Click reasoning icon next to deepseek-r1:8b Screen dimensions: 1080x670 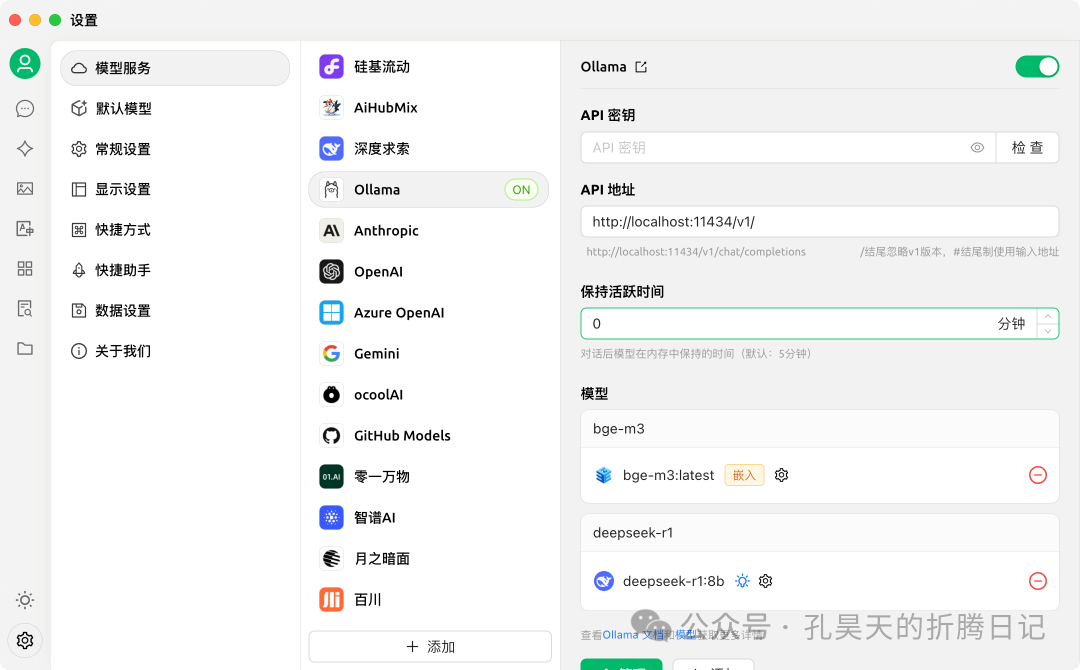pyautogui.click(x=742, y=581)
